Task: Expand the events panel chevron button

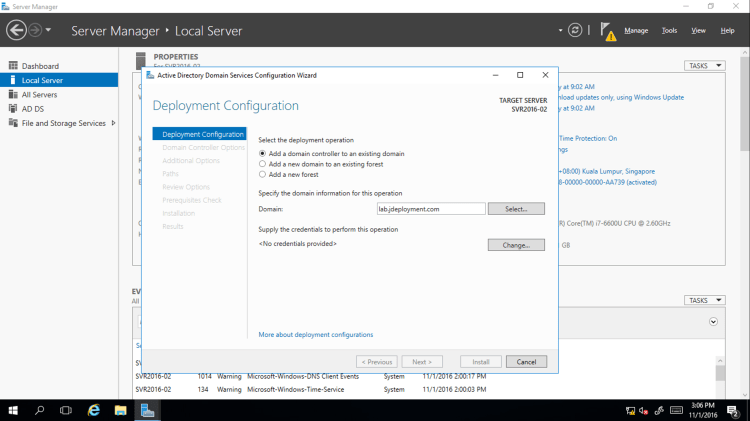Action: coord(713,321)
